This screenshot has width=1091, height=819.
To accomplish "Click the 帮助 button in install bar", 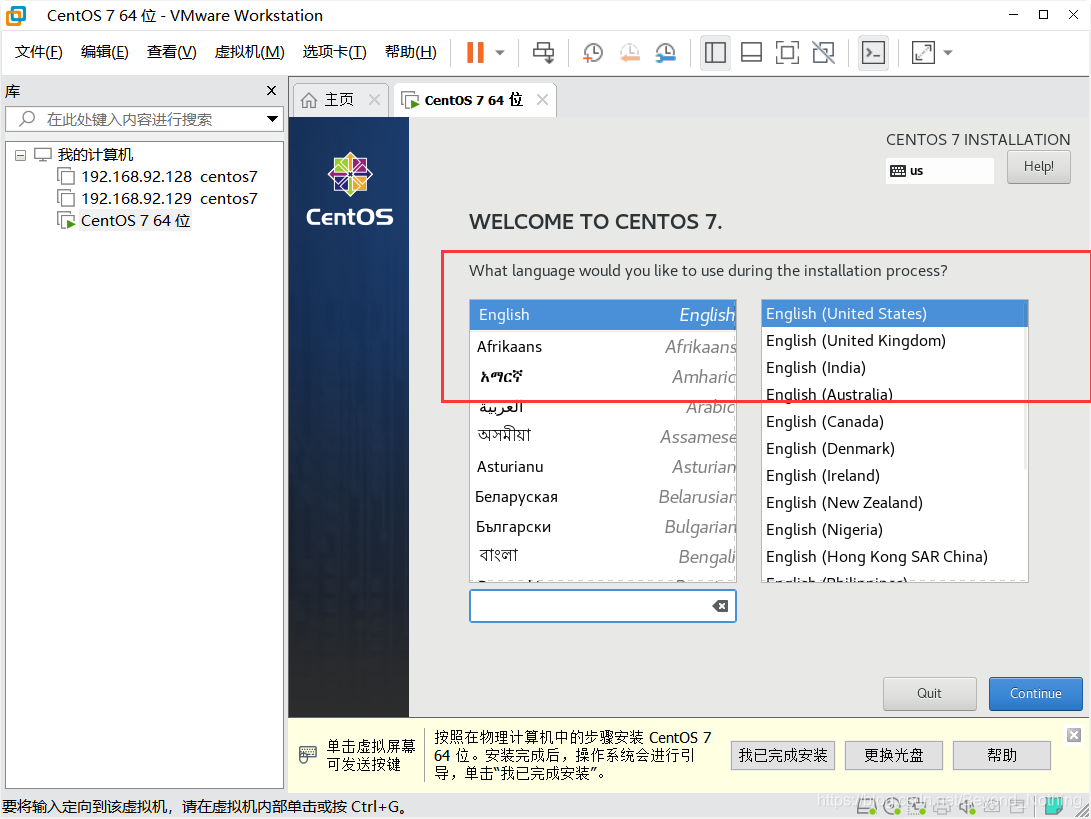I will click(1001, 756).
